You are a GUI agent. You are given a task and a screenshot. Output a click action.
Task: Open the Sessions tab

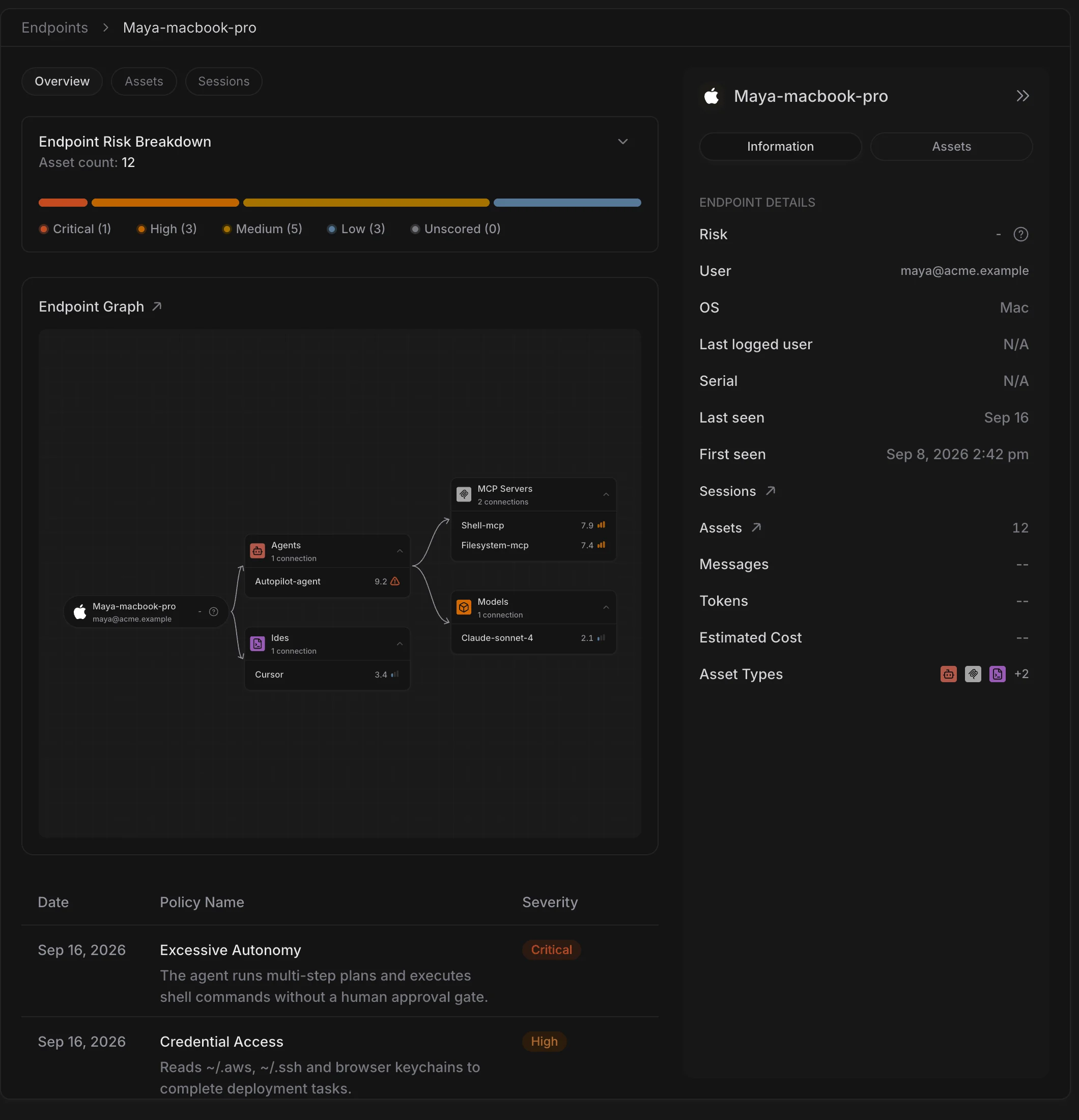[224, 82]
